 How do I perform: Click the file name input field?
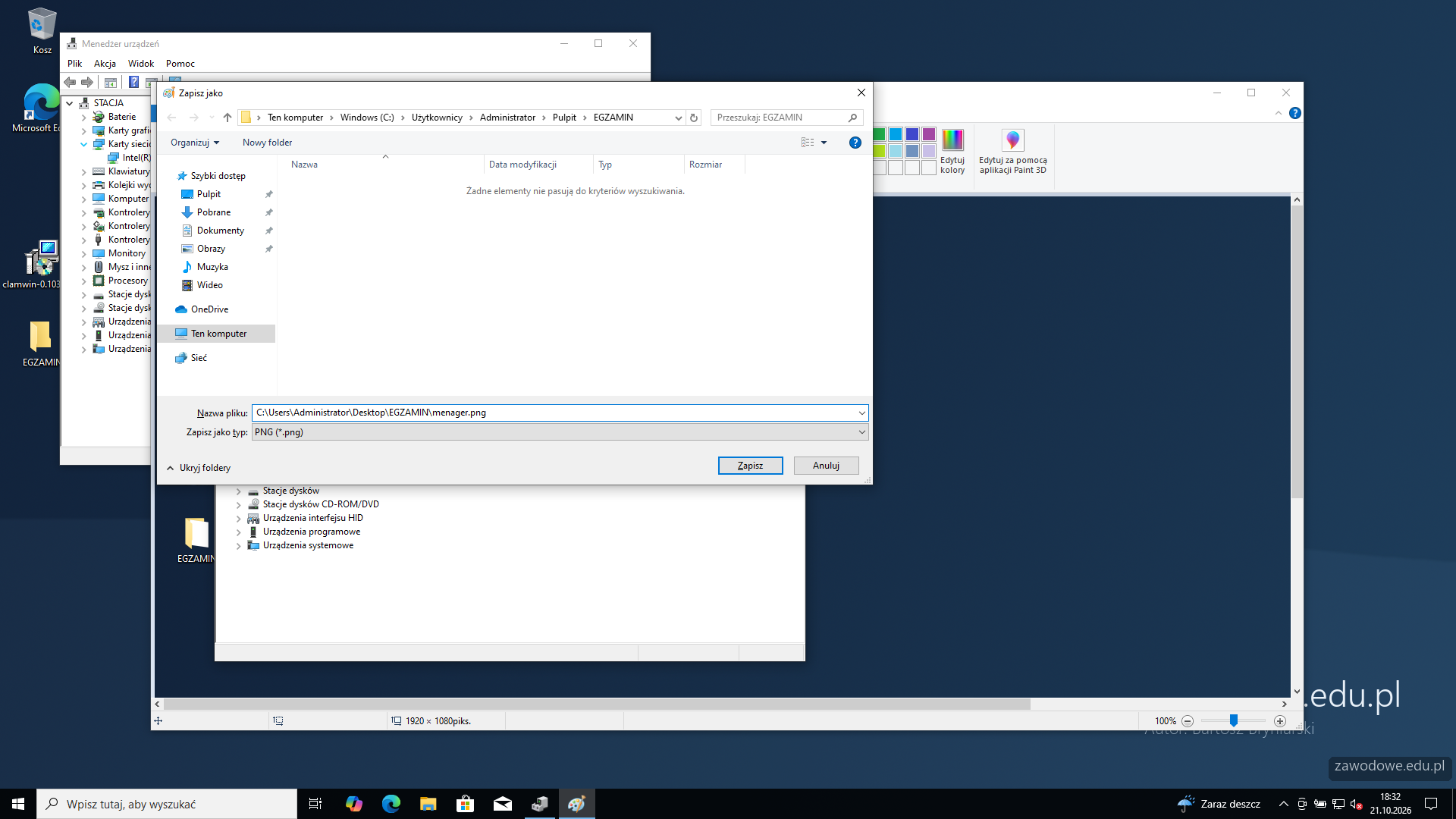tap(555, 413)
